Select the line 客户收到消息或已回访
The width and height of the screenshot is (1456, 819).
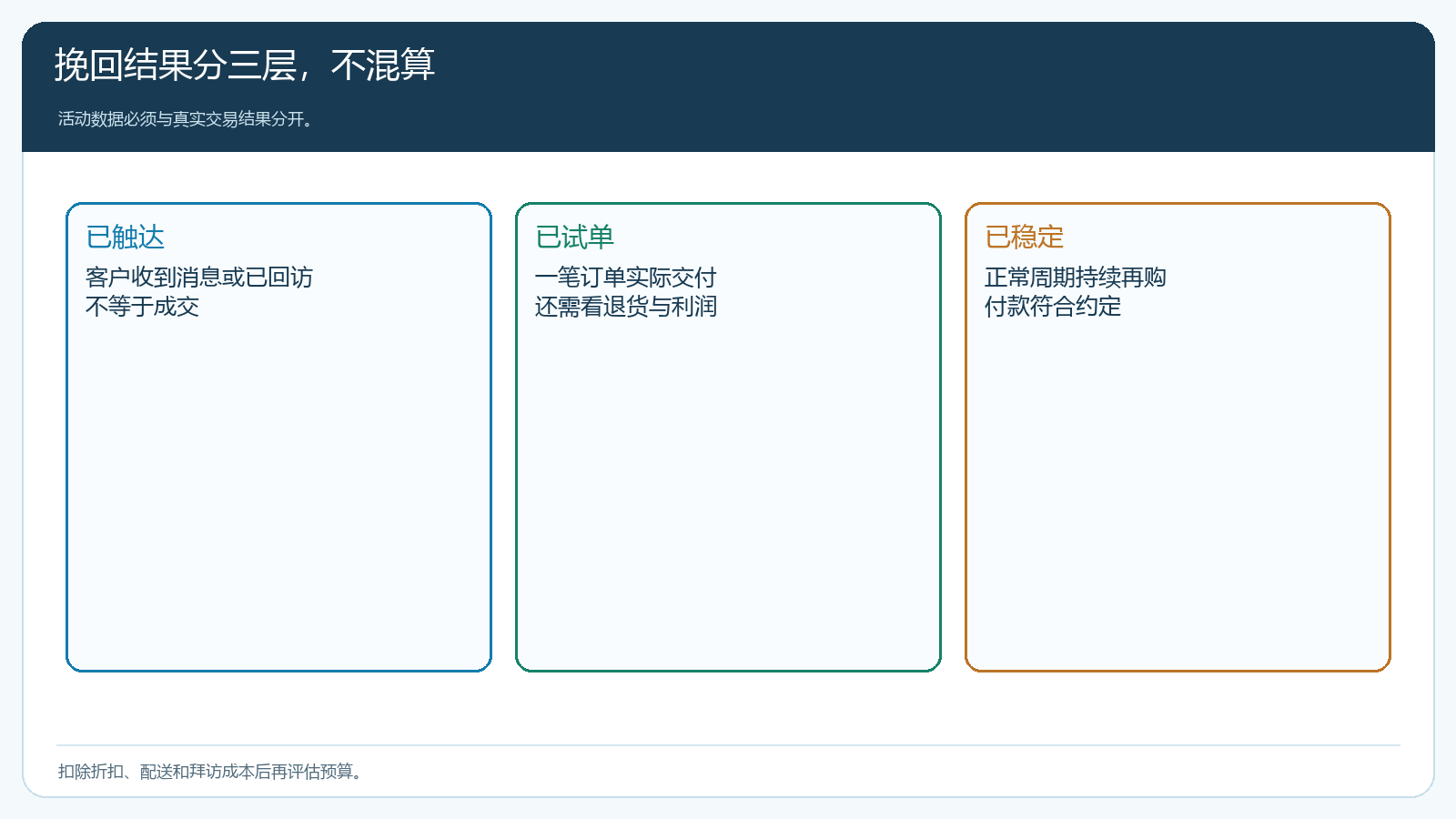pyautogui.click(x=199, y=278)
